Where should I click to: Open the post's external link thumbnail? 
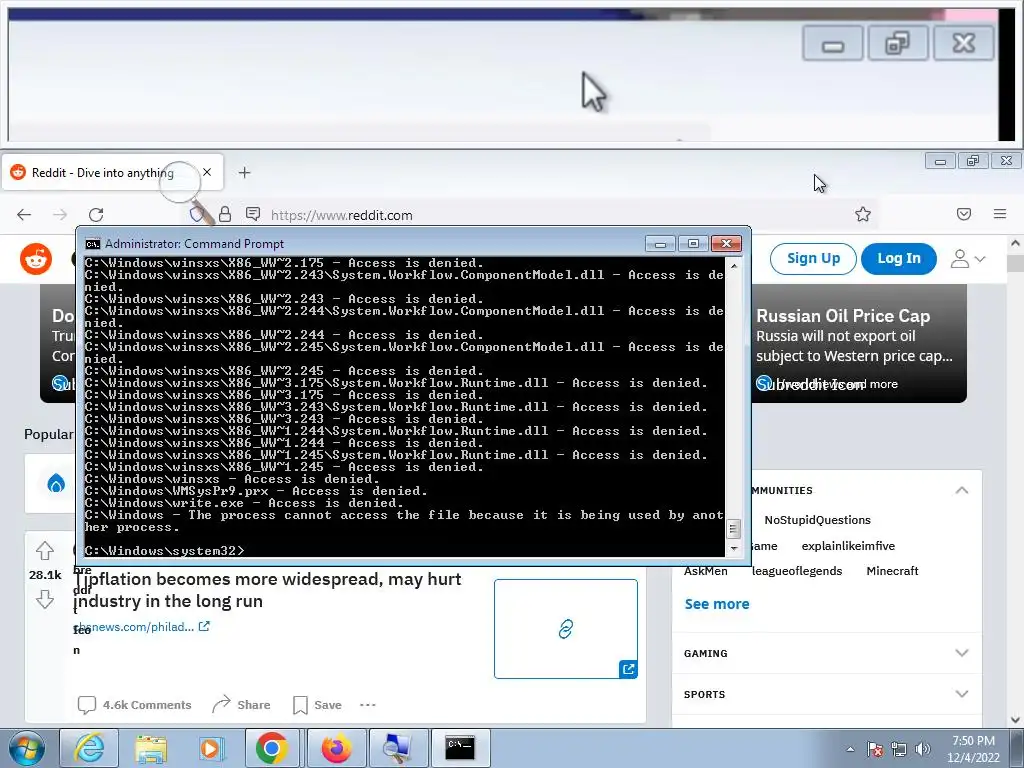pyautogui.click(x=566, y=629)
